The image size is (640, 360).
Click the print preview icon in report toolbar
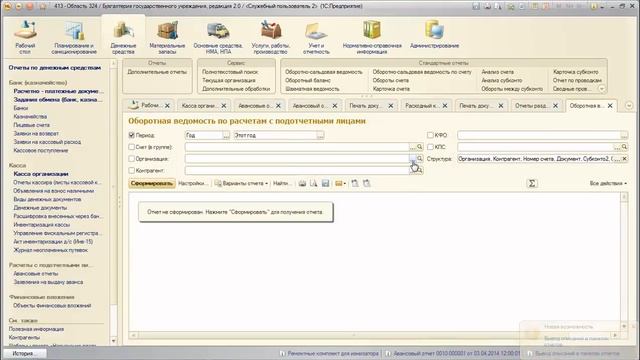click(x=313, y=184)
